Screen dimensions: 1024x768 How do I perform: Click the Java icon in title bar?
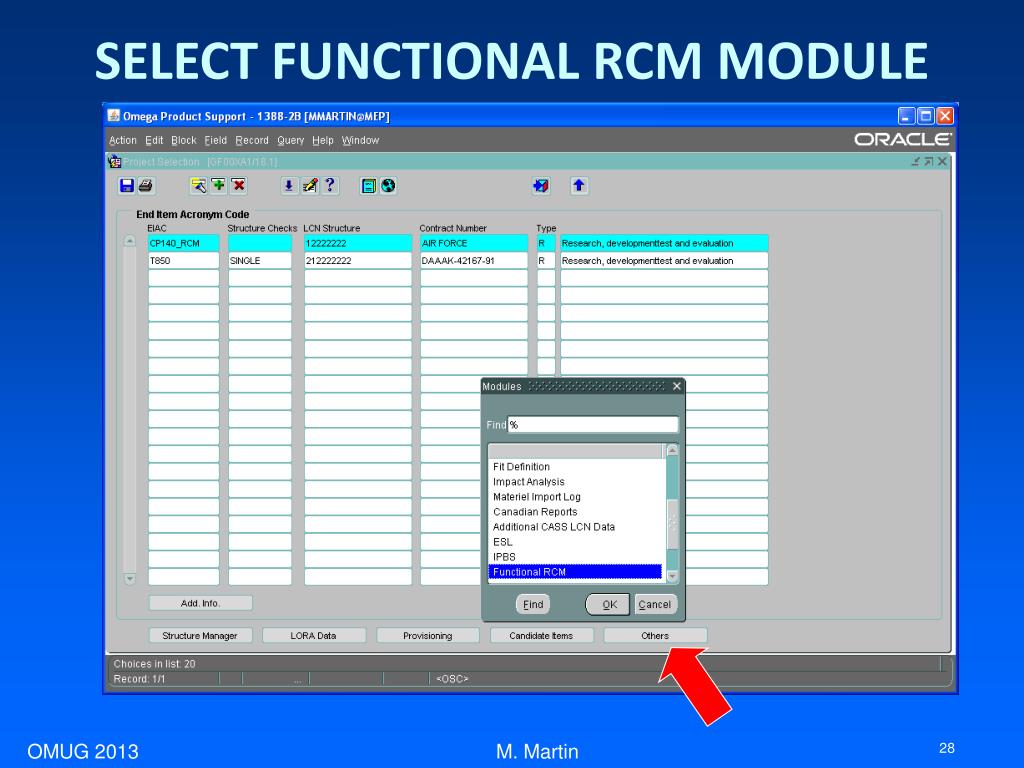coord(114,116)
